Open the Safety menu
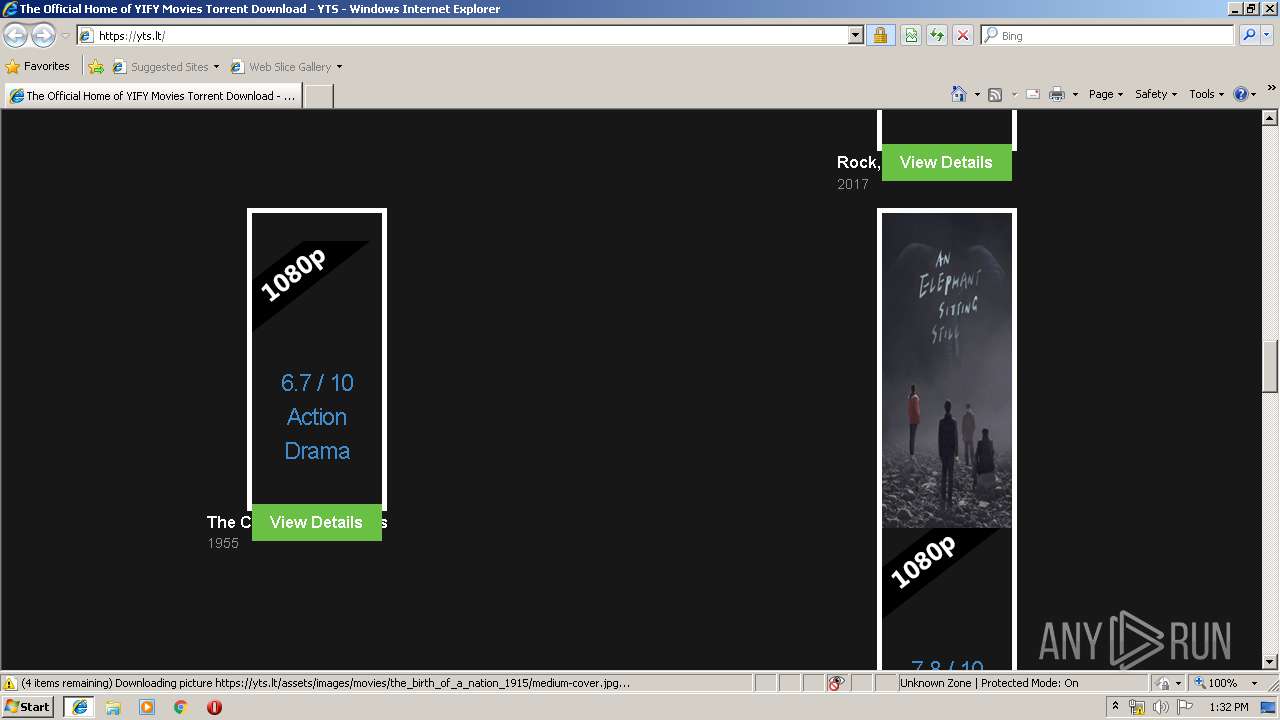Screen dimensions: 1280x720 (x=1155, y=94)
